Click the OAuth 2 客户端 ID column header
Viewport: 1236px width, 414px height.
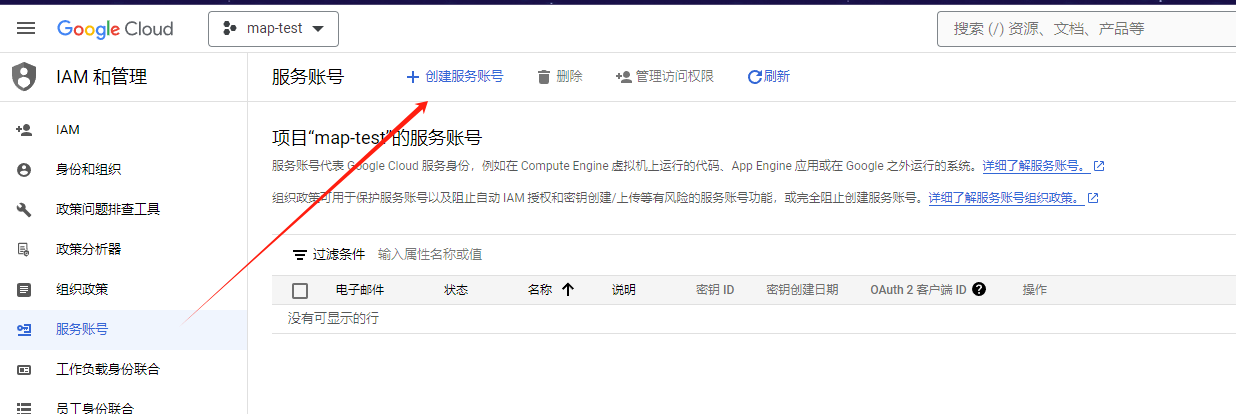click(918, 290)
